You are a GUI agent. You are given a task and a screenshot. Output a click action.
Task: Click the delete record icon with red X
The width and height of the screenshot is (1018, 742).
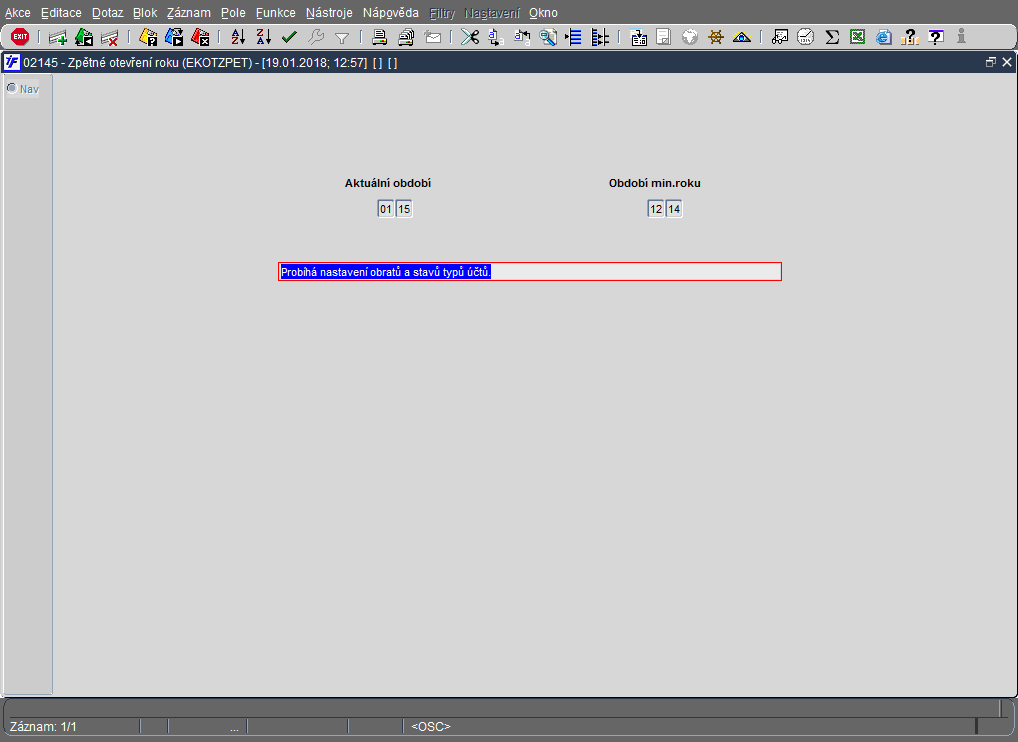110,37
